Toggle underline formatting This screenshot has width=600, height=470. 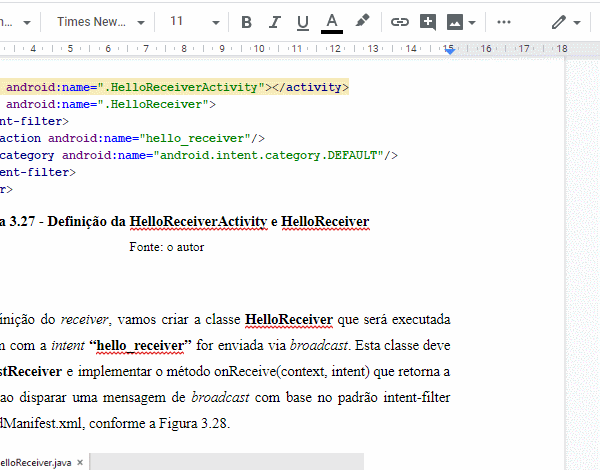point(303,22)
